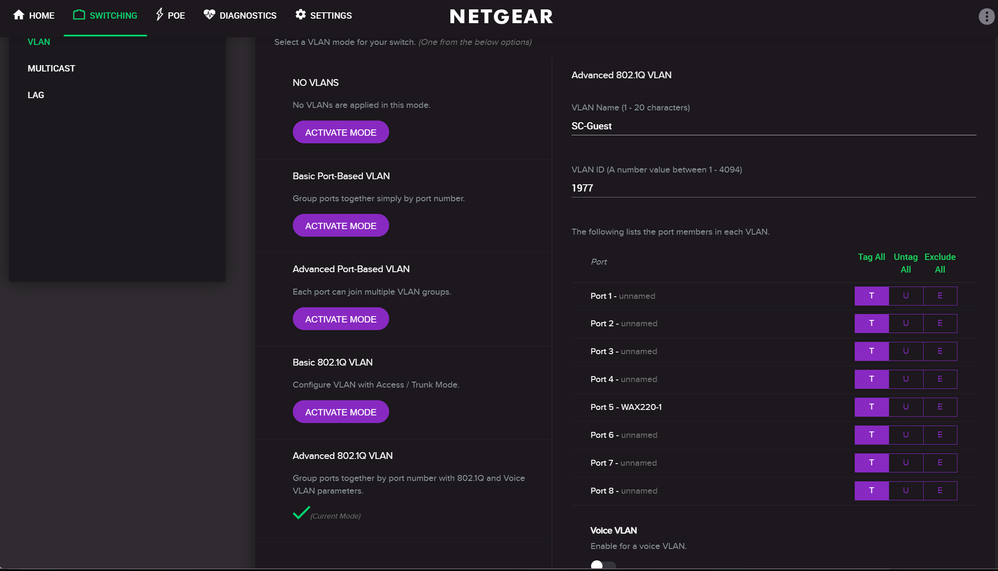Click the NETGEAR logo
The image size is (998, 571).
pos(501,17)
